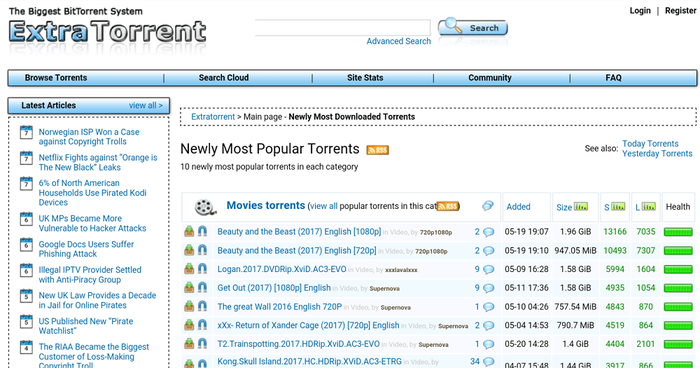700x368 pixels.
Task: Open xXx- Return of Xander Cage torrent
Action: point(308,325)
